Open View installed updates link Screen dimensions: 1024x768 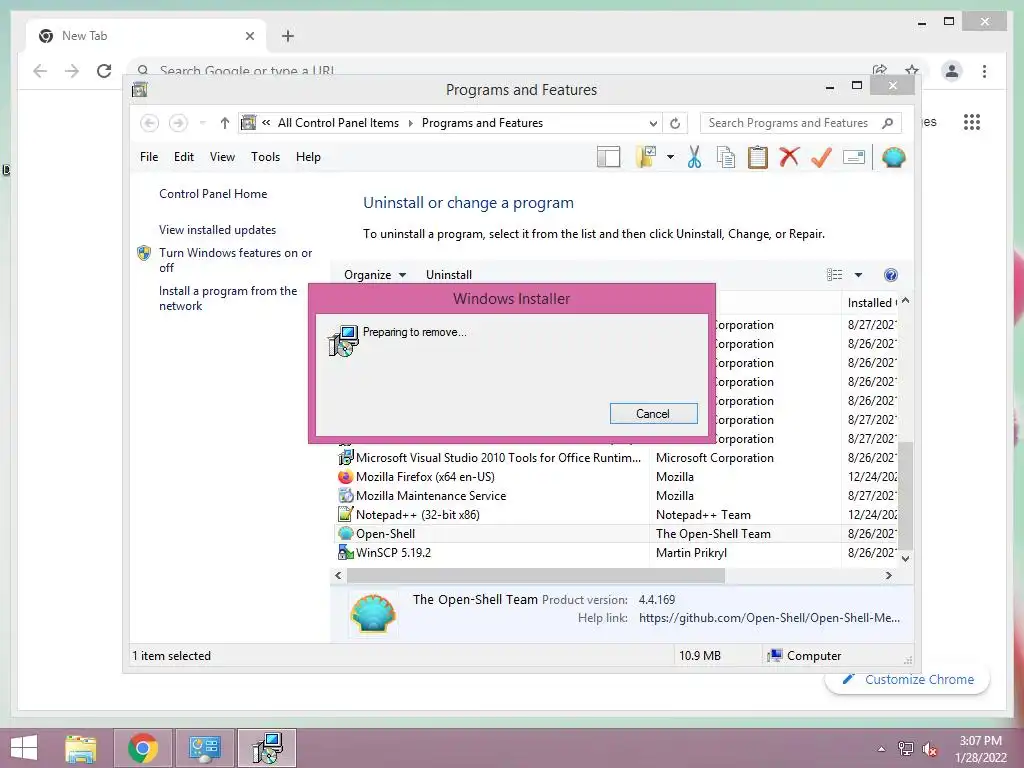[217, 230]
